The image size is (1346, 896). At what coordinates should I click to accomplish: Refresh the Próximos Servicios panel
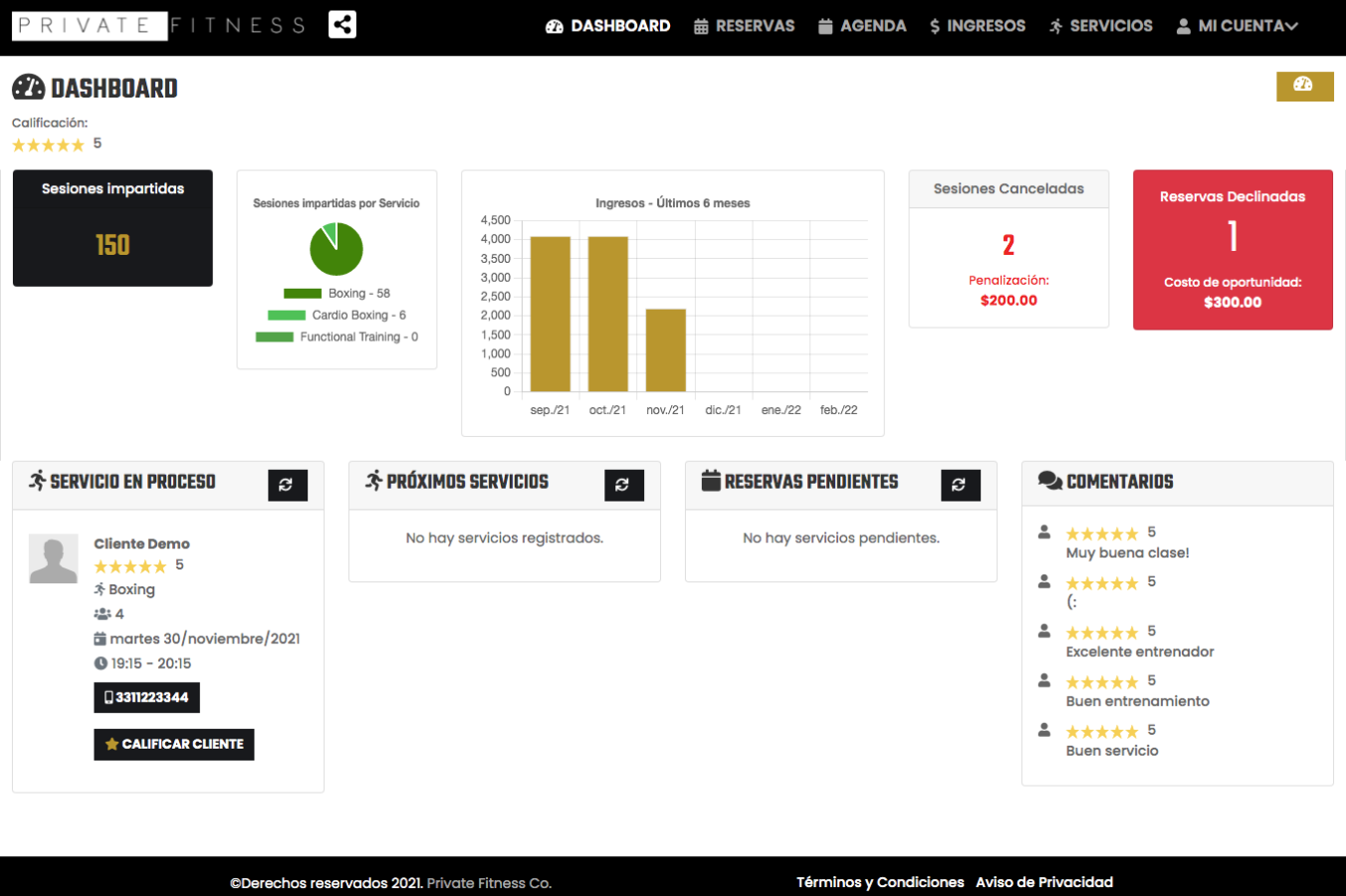click(623, 485)
